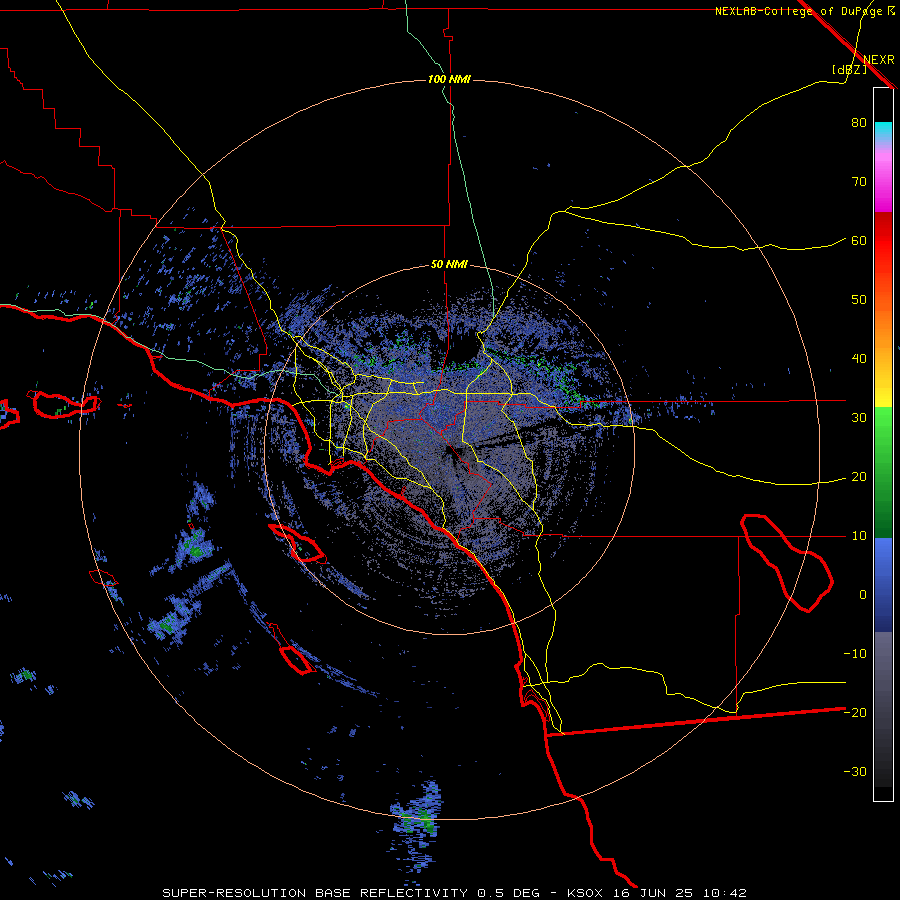Click the -10 value on the dBZ scale

click(855, 654)
